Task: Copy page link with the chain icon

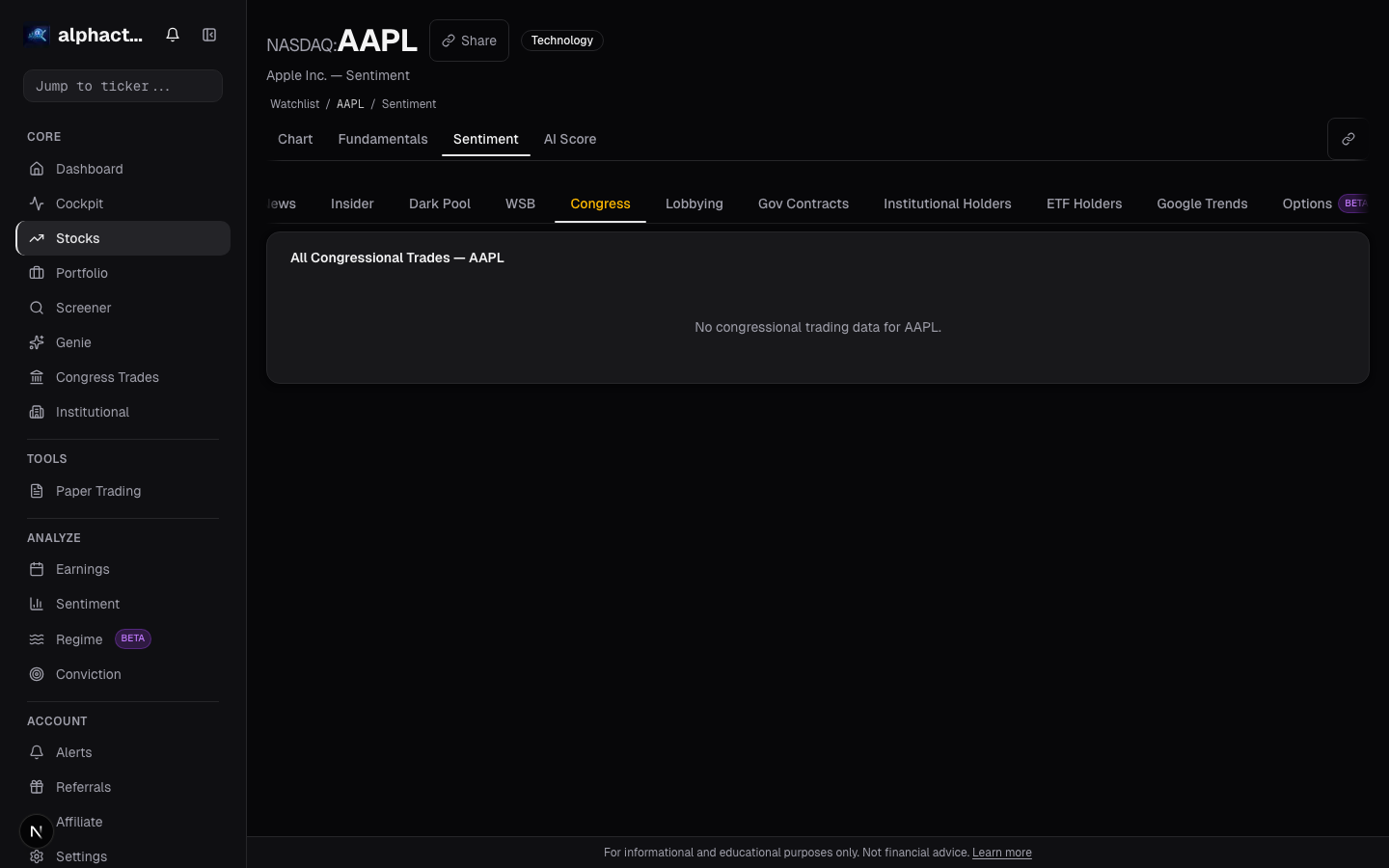Action: click(1348, 139)
